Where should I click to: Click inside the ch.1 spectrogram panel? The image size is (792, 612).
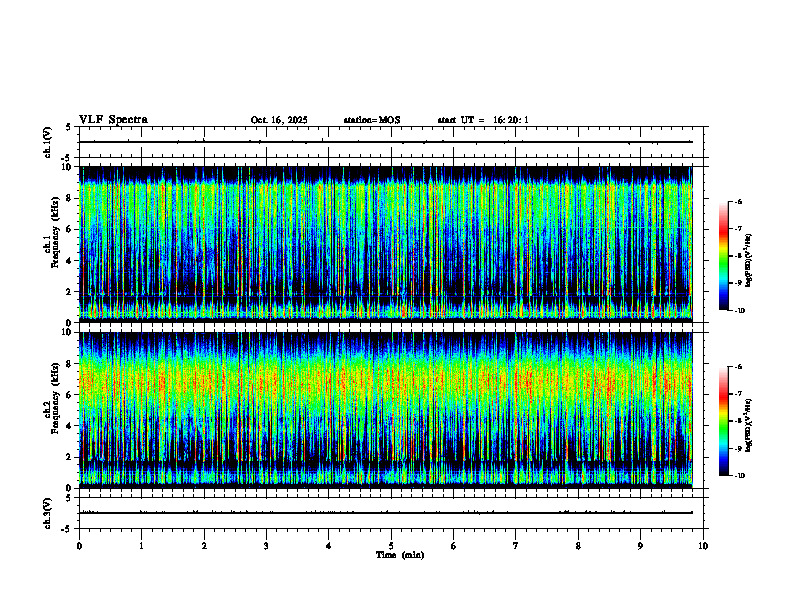[385, 244]
